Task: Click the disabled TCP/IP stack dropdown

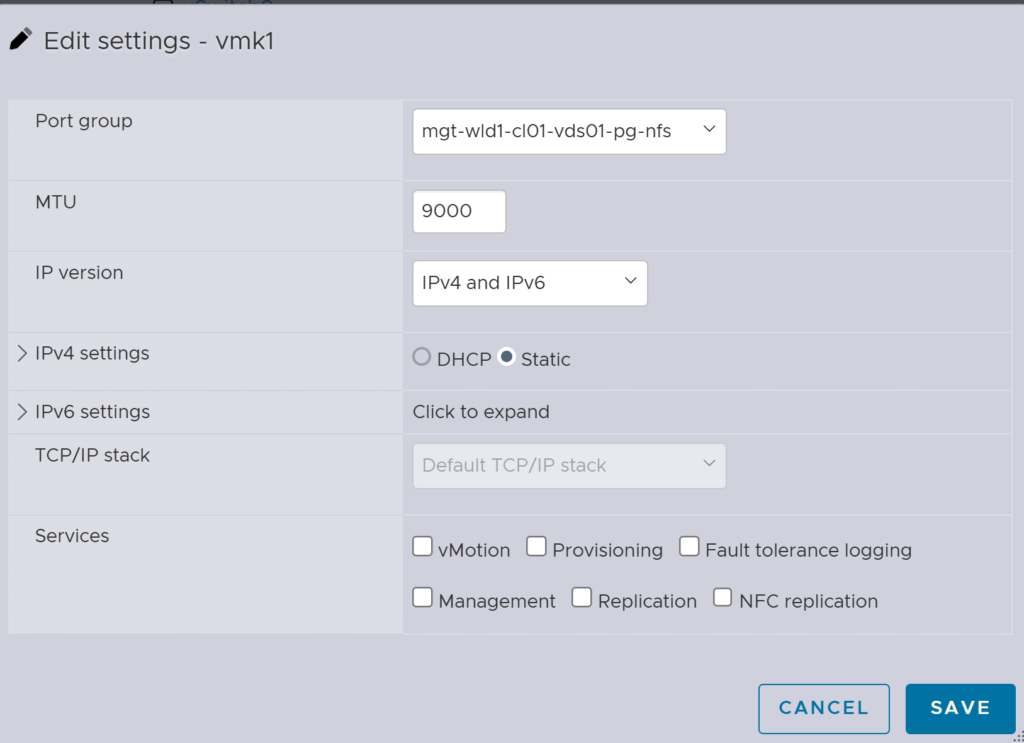Action: pyautogui.click(x=569, y=465)
